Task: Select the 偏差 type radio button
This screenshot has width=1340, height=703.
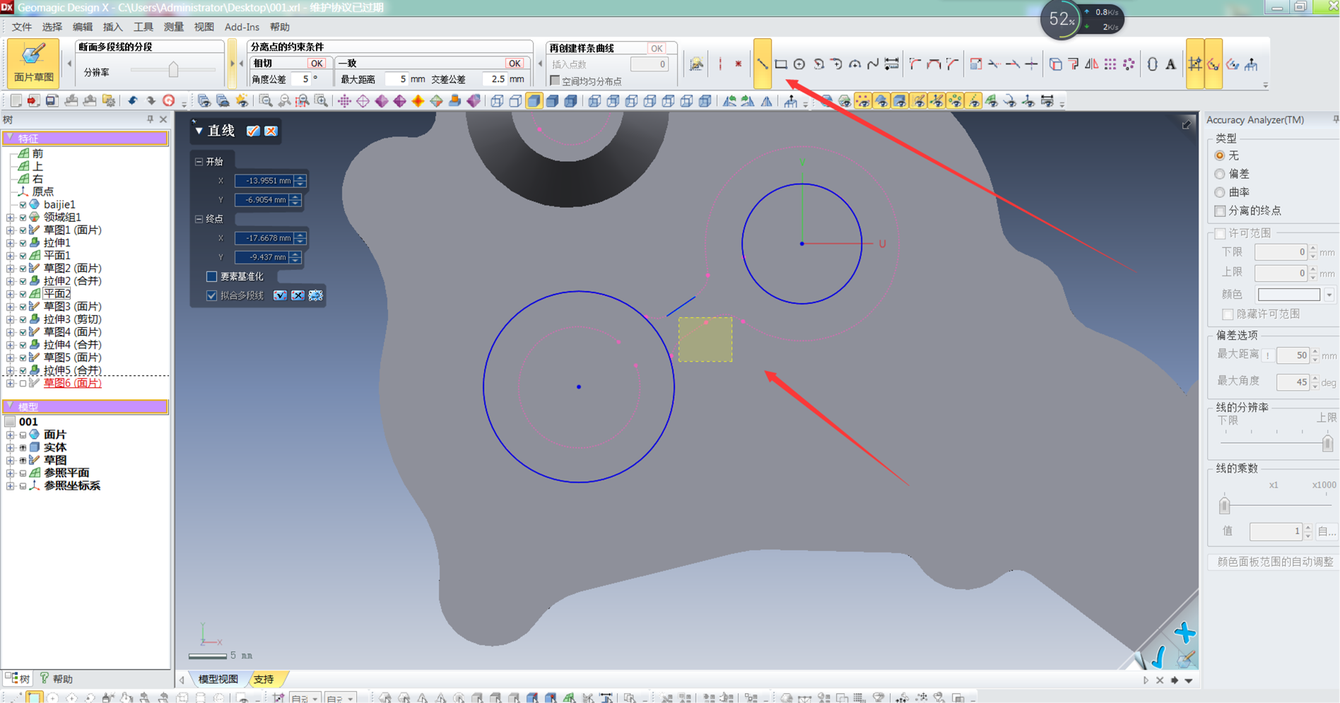Action: (1219, 174)
